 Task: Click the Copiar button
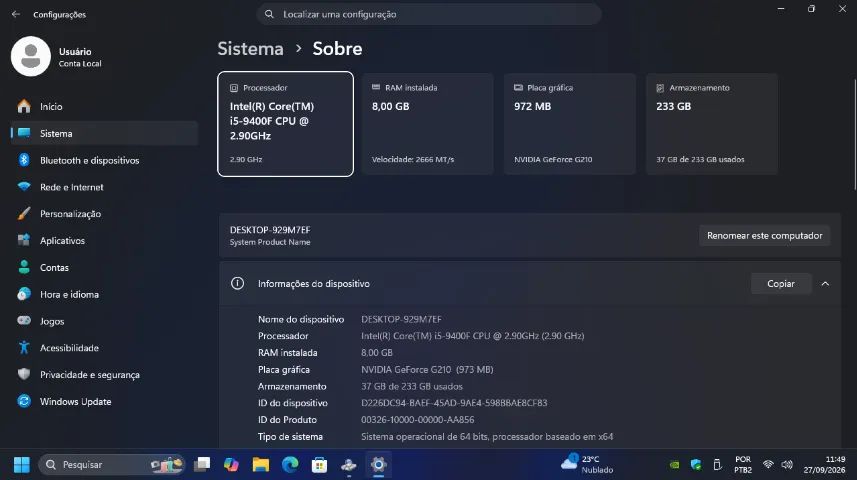(x=780, y=284)
